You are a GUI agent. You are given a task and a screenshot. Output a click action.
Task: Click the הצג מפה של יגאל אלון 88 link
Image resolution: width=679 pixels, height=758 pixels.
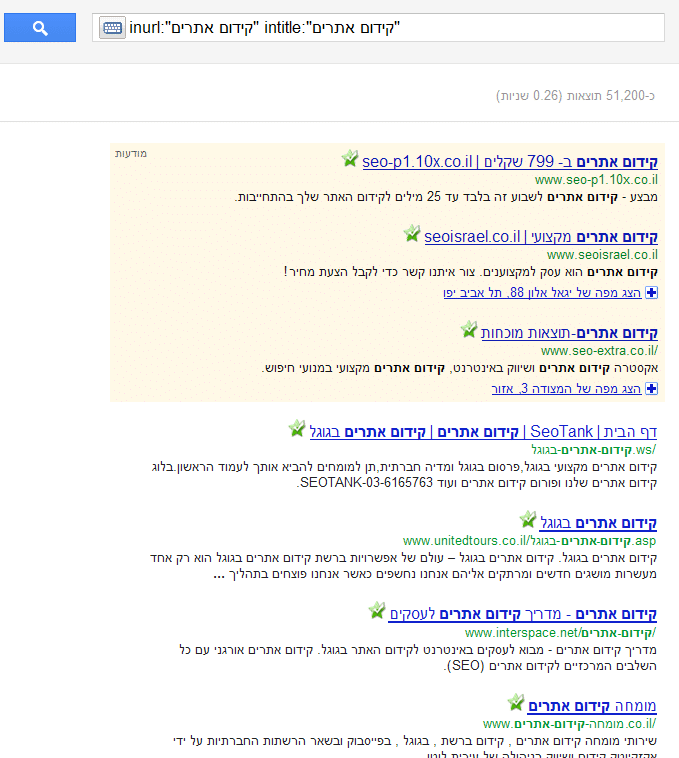542,292
